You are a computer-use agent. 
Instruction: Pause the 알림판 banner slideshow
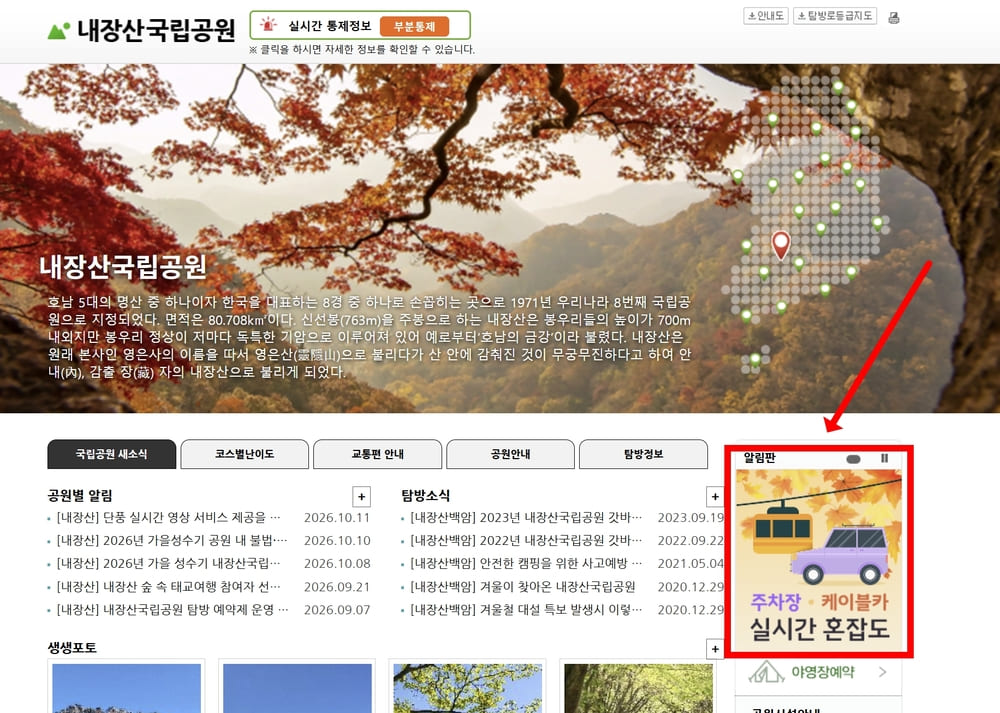coord(884,458)
